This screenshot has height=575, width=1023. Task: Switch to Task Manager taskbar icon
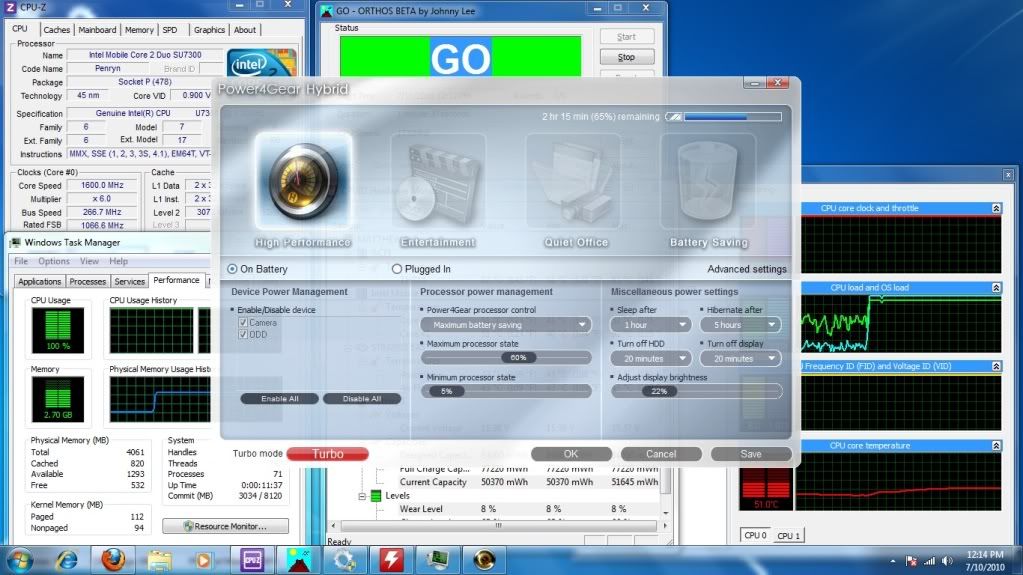(x=437, y=560)
